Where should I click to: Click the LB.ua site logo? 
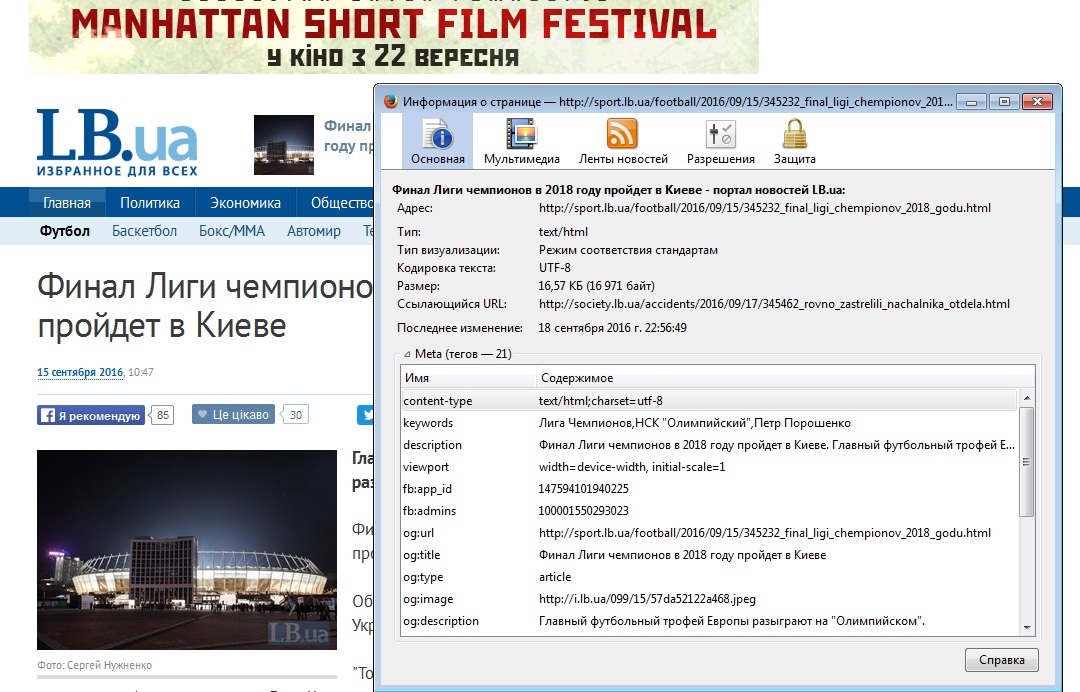tap(117, 141)
